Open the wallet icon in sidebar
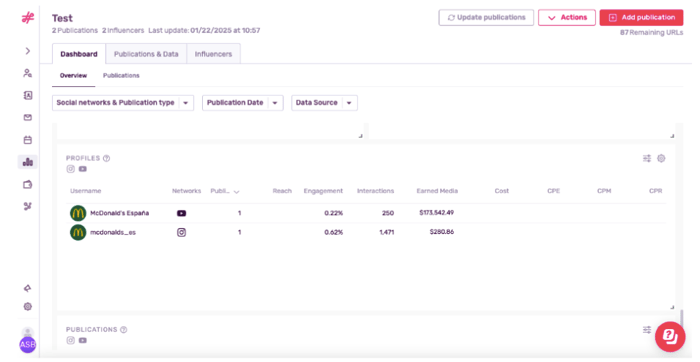This screenshot has width=700, height=362. 28,184
